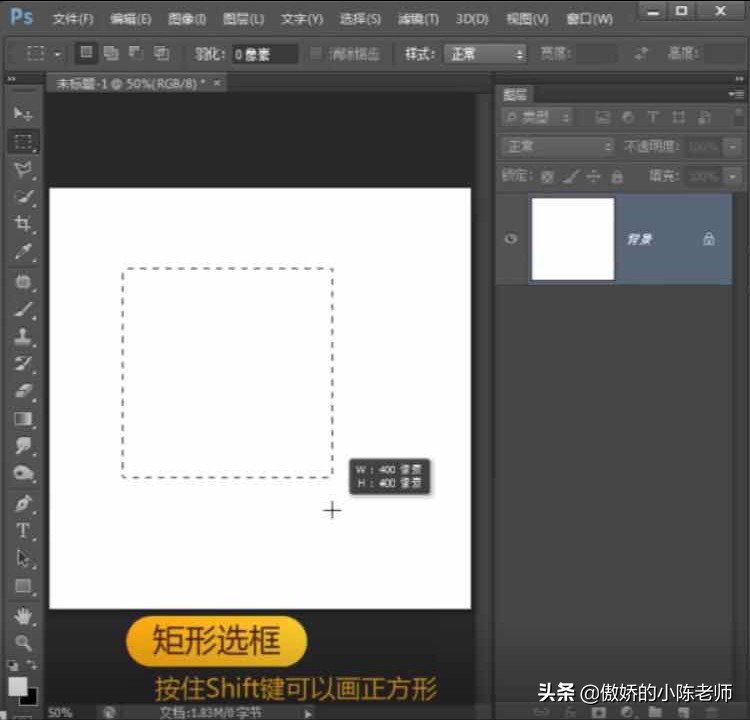Viewport: 750px width, 720px height.
Task: Open the 图层(L) menu
Action: coord(243,19)
